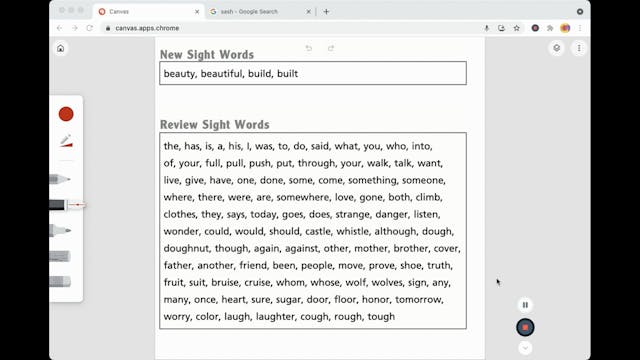Select the eraser tool
The height and width of the screenshot is (360, 640).
[x=60, y=282]
